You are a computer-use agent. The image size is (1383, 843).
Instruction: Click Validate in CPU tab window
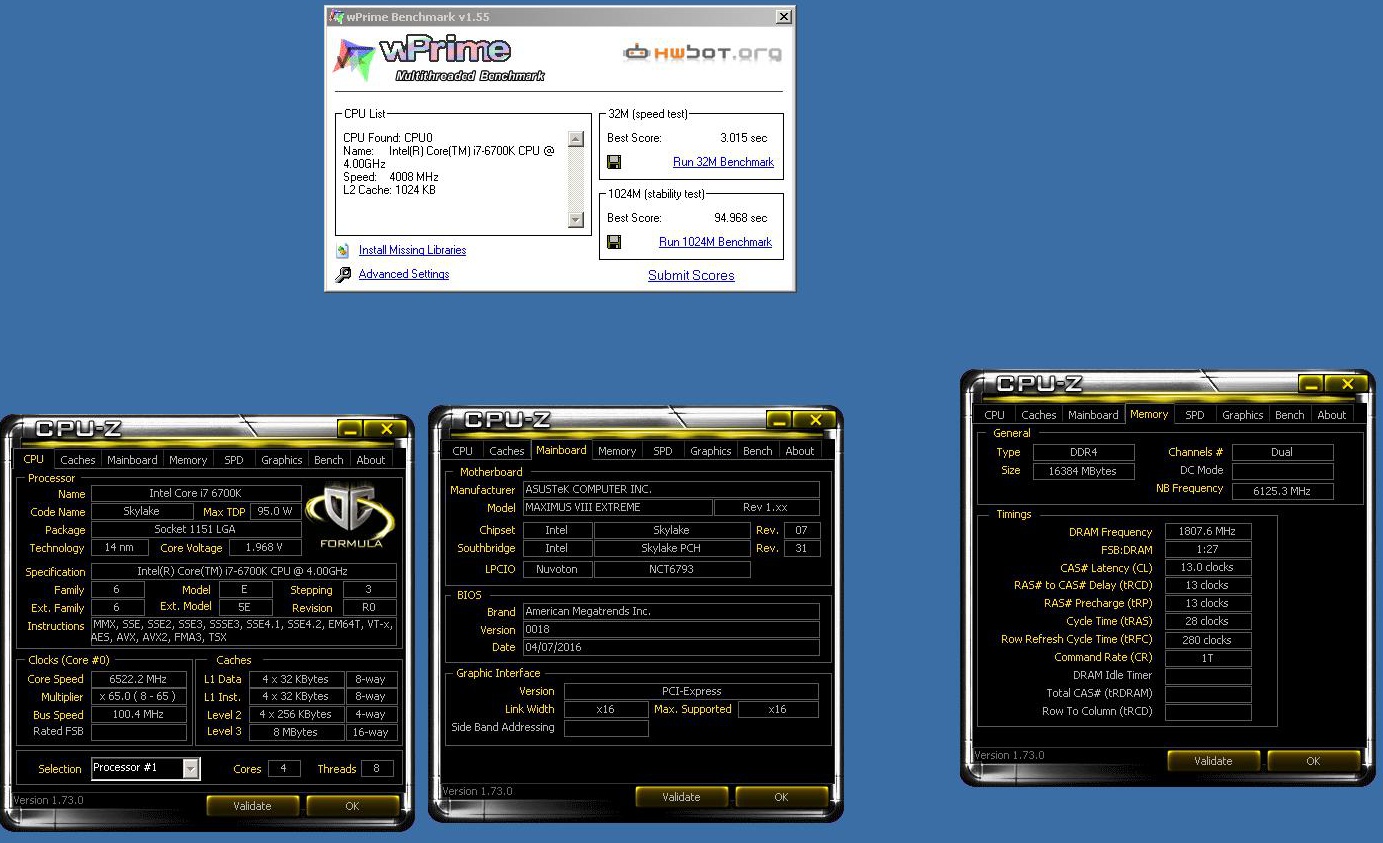[x=252, y=806]
